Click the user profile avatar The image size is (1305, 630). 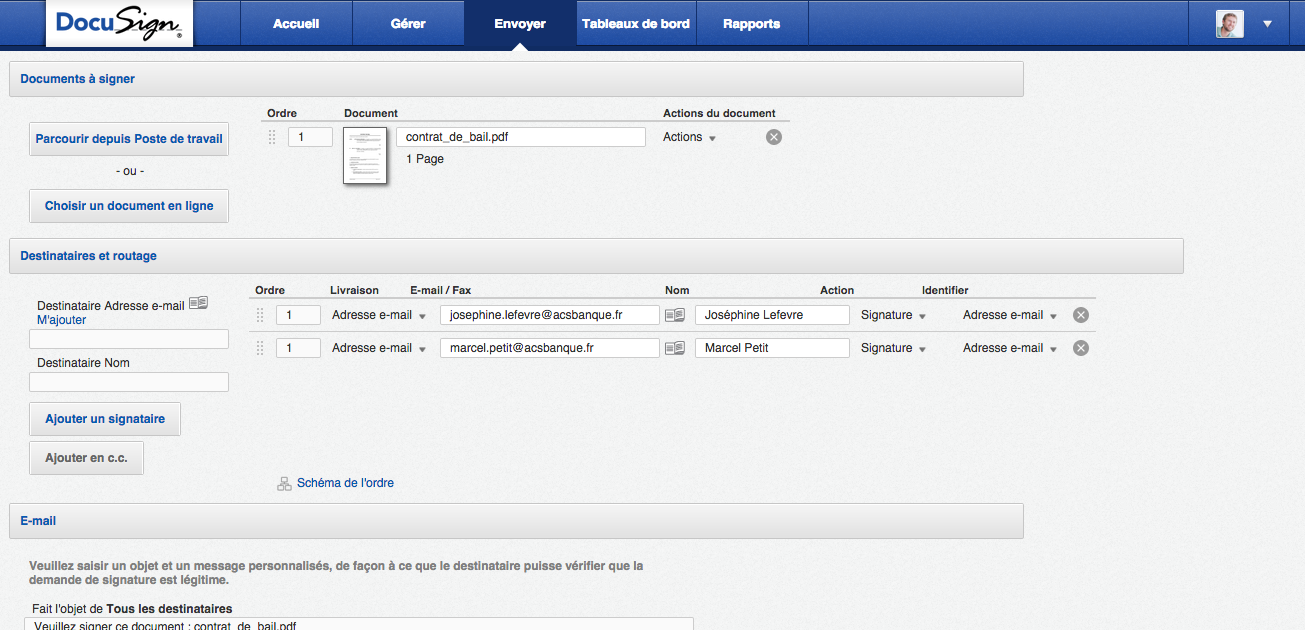point(1229,24)
